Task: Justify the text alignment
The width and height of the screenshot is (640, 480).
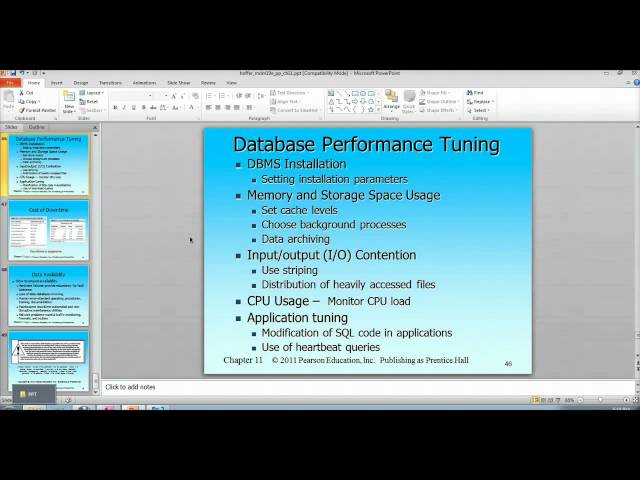Action: 237,108
